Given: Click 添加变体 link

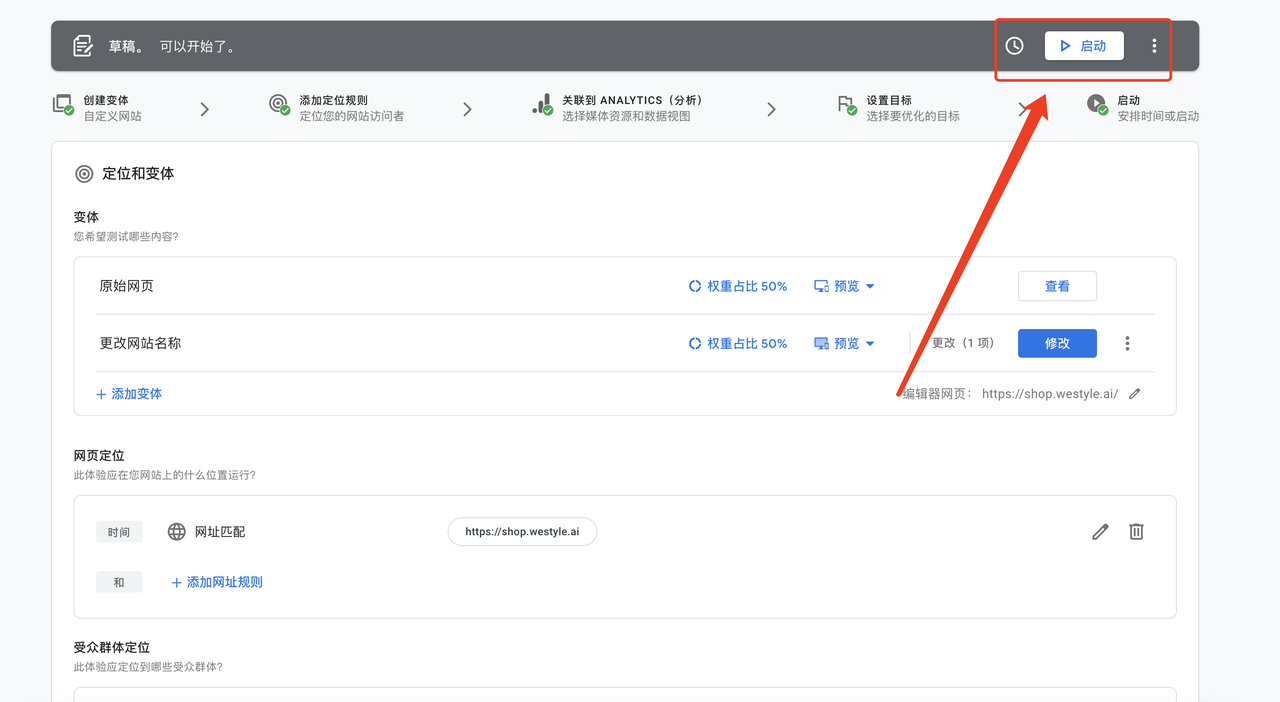Looking at the screenshot, I should pyautogui.click(x=129, y=394).
